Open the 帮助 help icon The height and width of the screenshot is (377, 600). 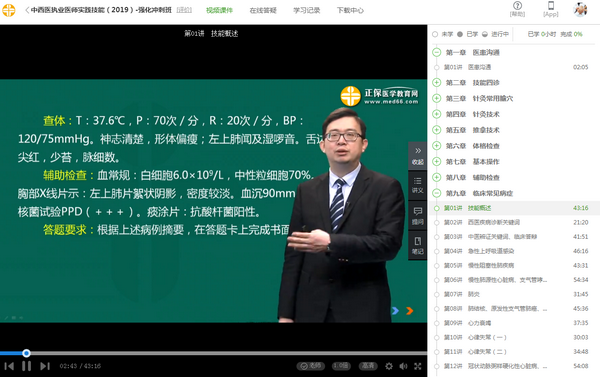coord(517,9)
